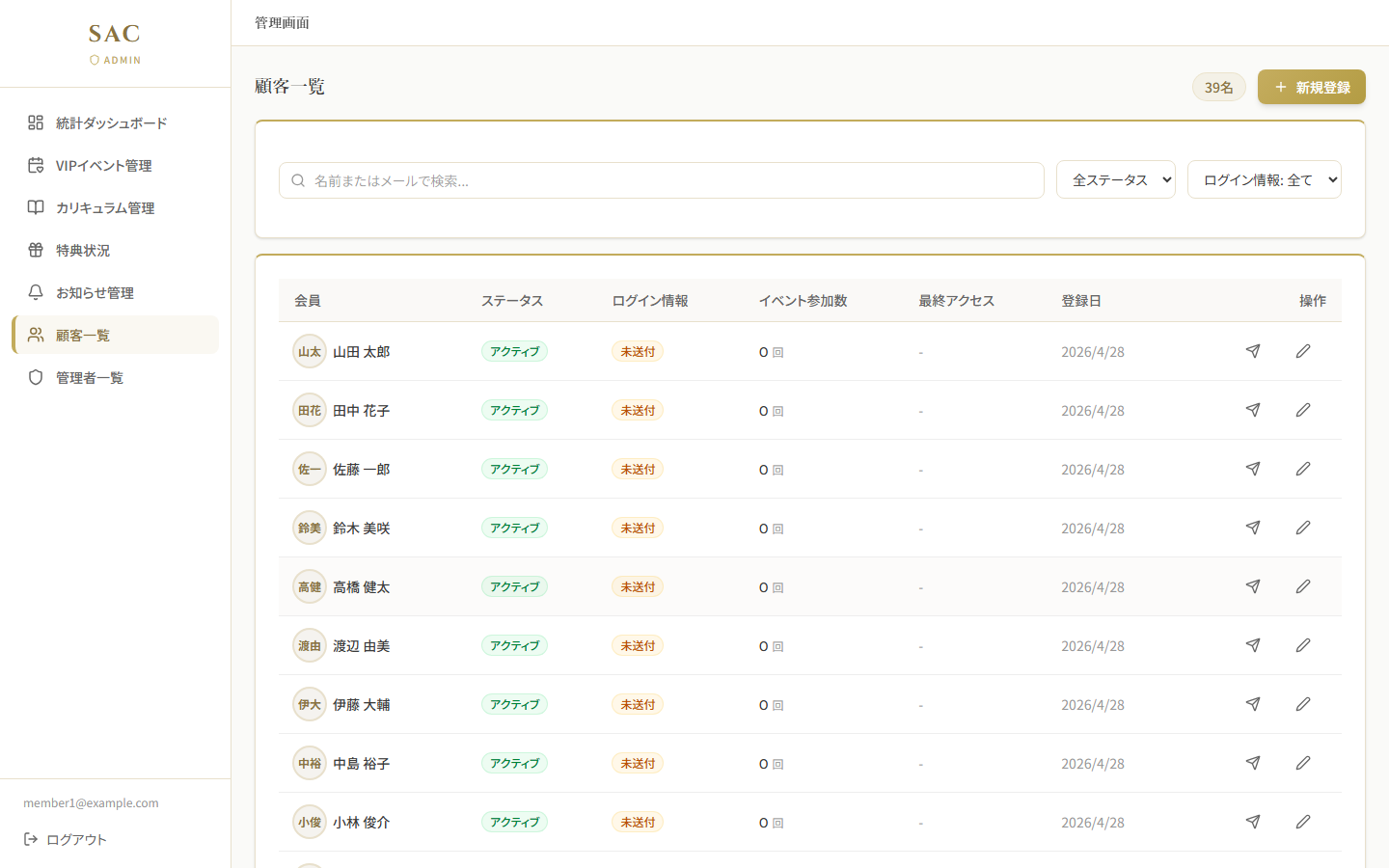Edit the 渡辺 由美 record

pos(1303,645)
